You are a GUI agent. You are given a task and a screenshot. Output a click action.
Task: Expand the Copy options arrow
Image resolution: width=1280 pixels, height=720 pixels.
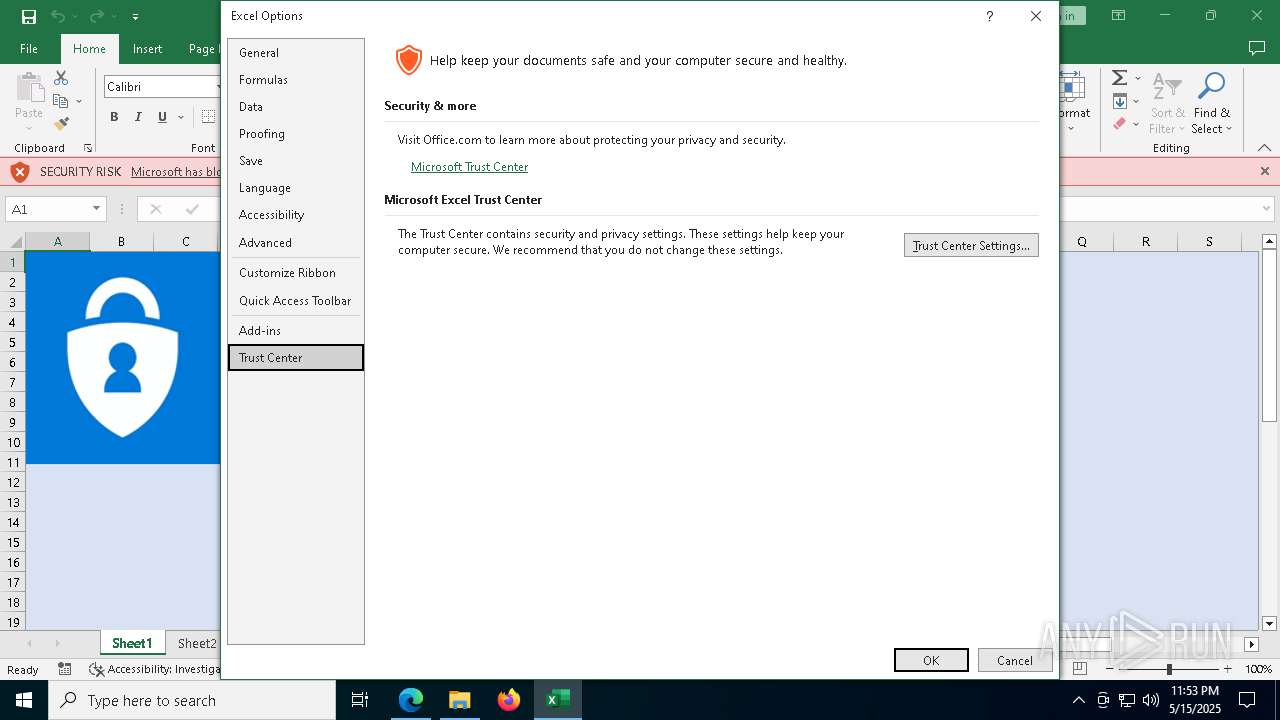tap(78, 102)
